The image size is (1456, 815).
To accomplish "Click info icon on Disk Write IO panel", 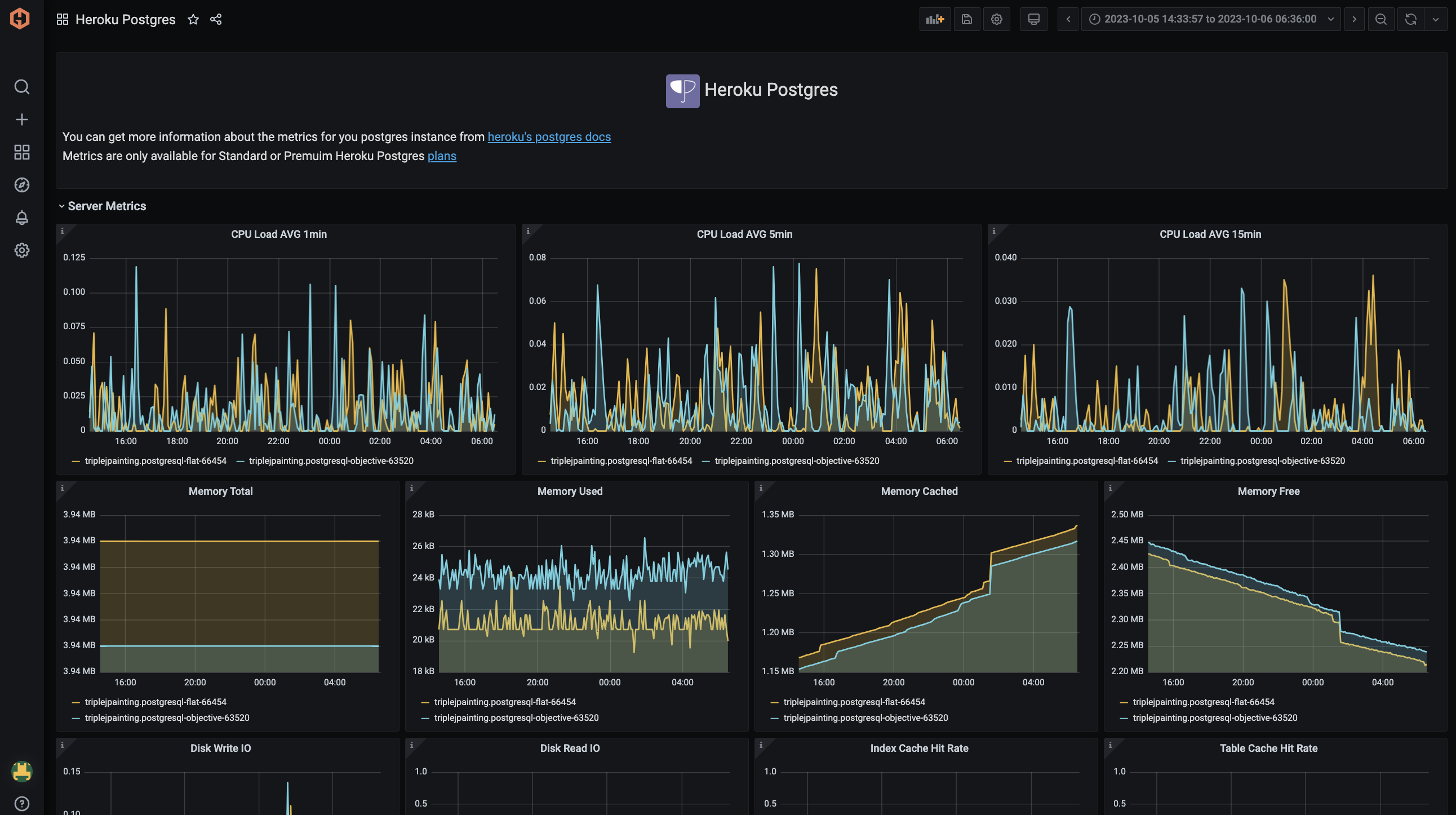I will pos(62,745).
